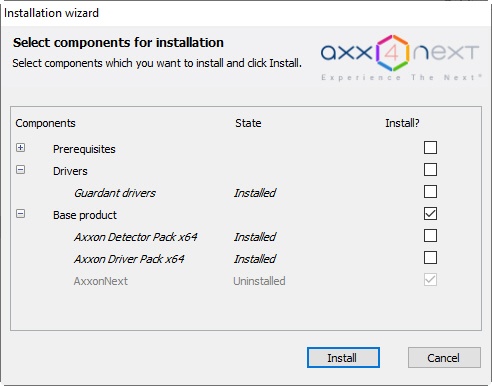
Task: Check the Drivers install checkbox
Action: (x=430, y=169)
